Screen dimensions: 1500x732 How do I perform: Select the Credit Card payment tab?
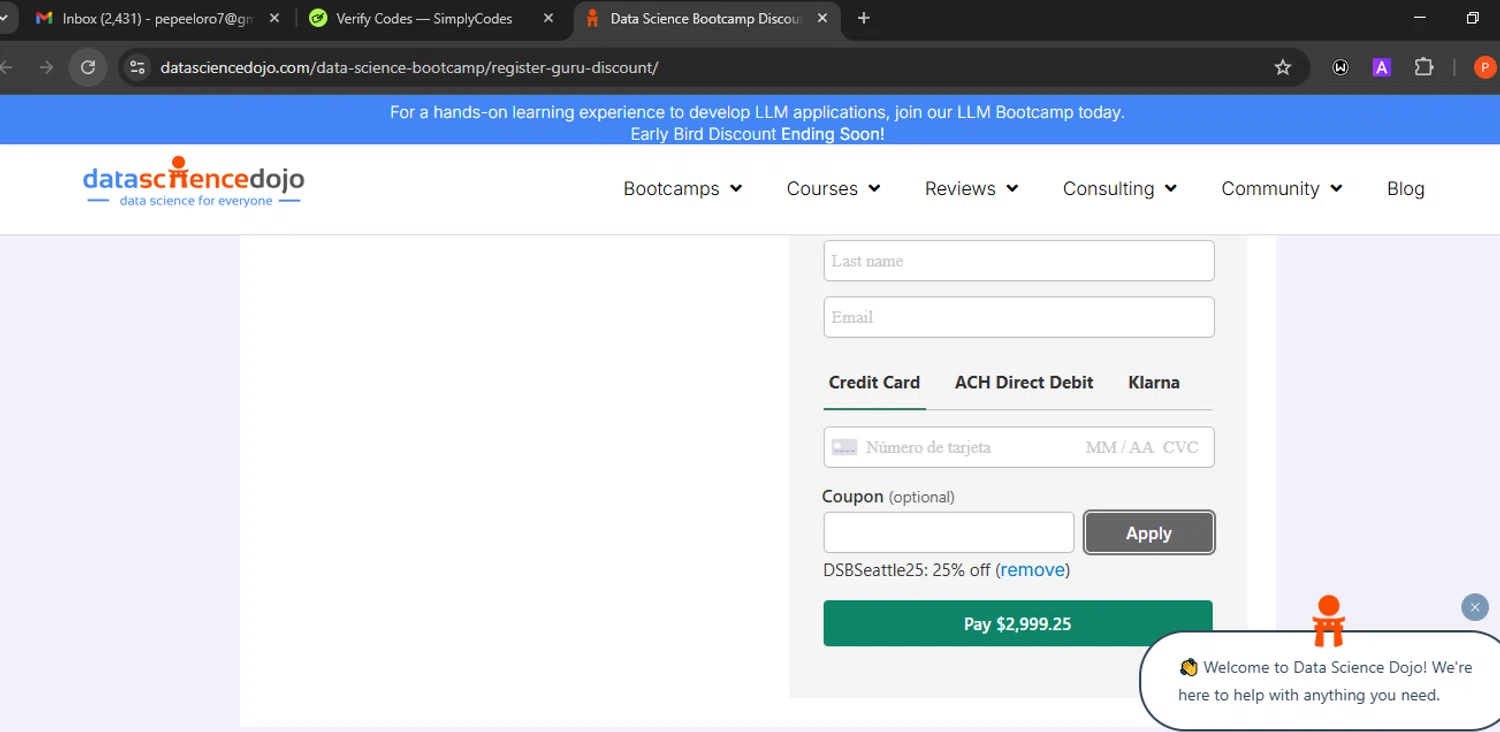874,382
